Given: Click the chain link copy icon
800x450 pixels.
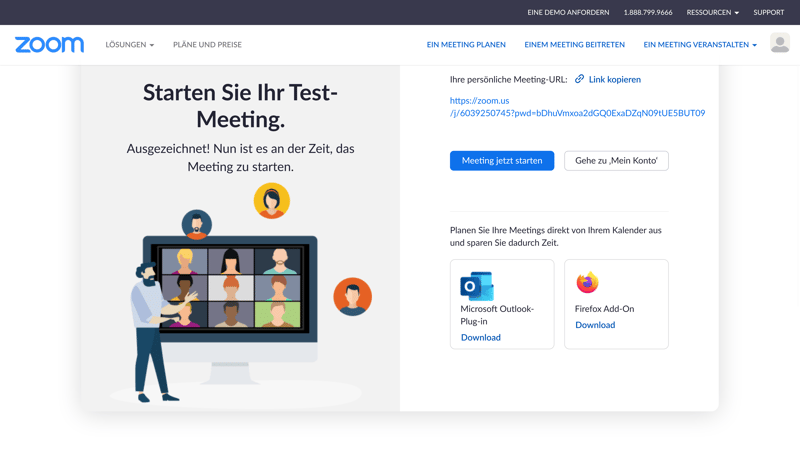Looking at the screenshot, I should pyautogui.click(x=579, y=79).
